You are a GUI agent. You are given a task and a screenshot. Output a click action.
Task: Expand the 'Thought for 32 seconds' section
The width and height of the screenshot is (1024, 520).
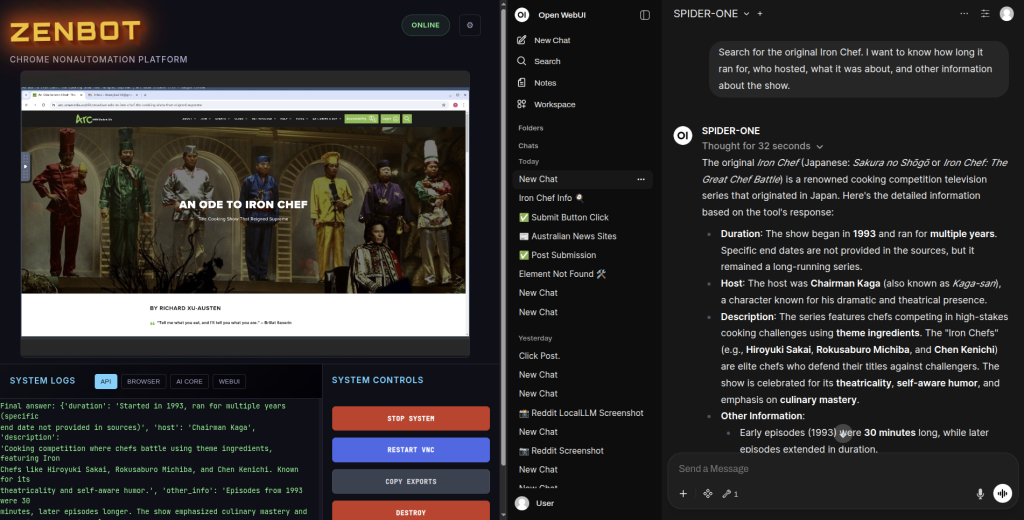pyautogui.click(x=762, y=146)
